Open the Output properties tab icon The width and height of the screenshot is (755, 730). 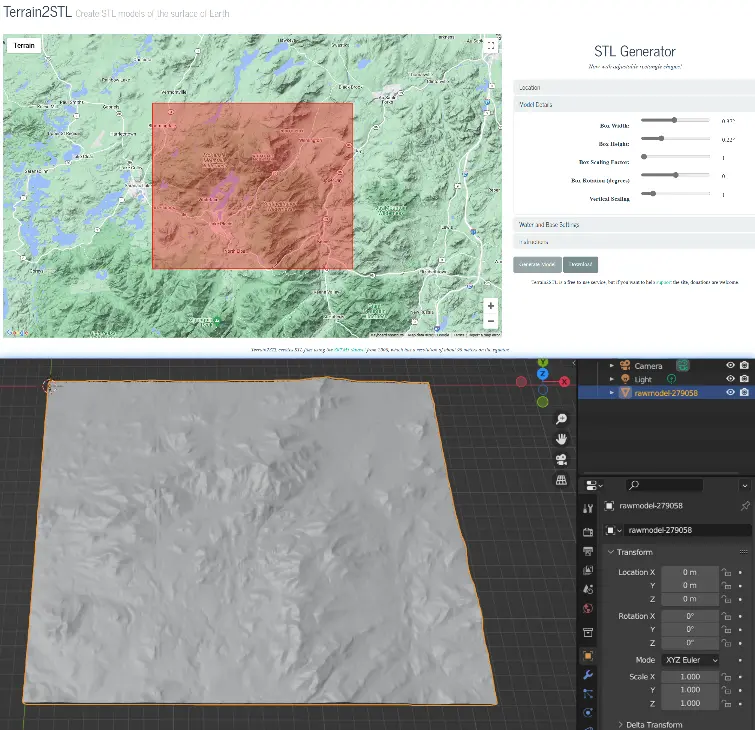click(588, 551)
